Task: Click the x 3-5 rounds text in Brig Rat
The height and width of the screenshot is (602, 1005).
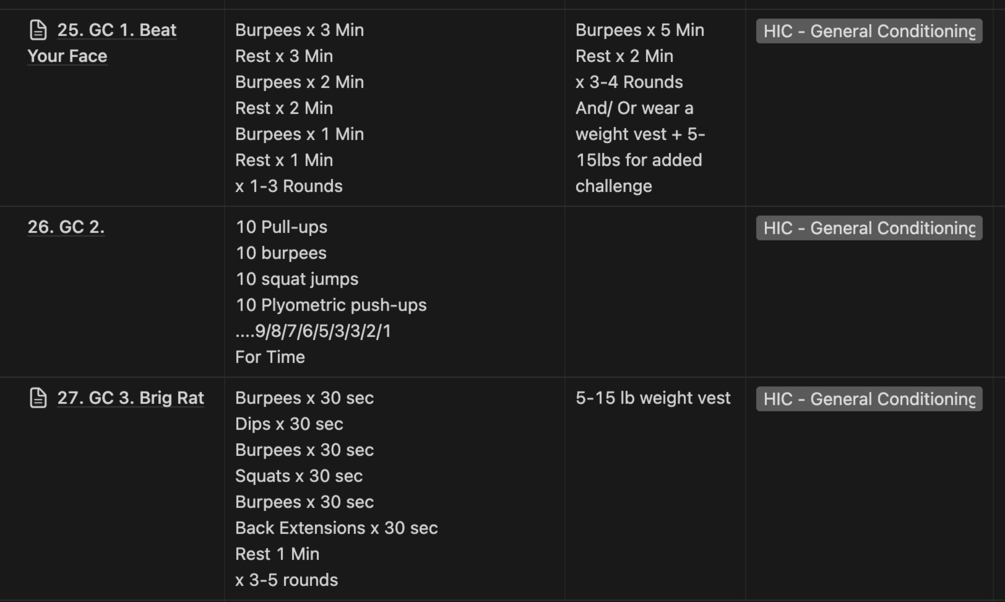Action: [287, 580]
